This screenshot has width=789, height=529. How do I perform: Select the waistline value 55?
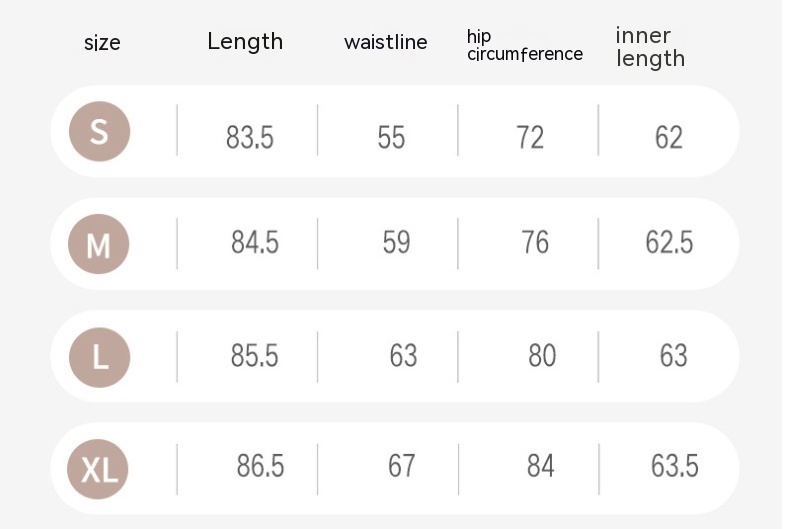[x=391, y=137]
